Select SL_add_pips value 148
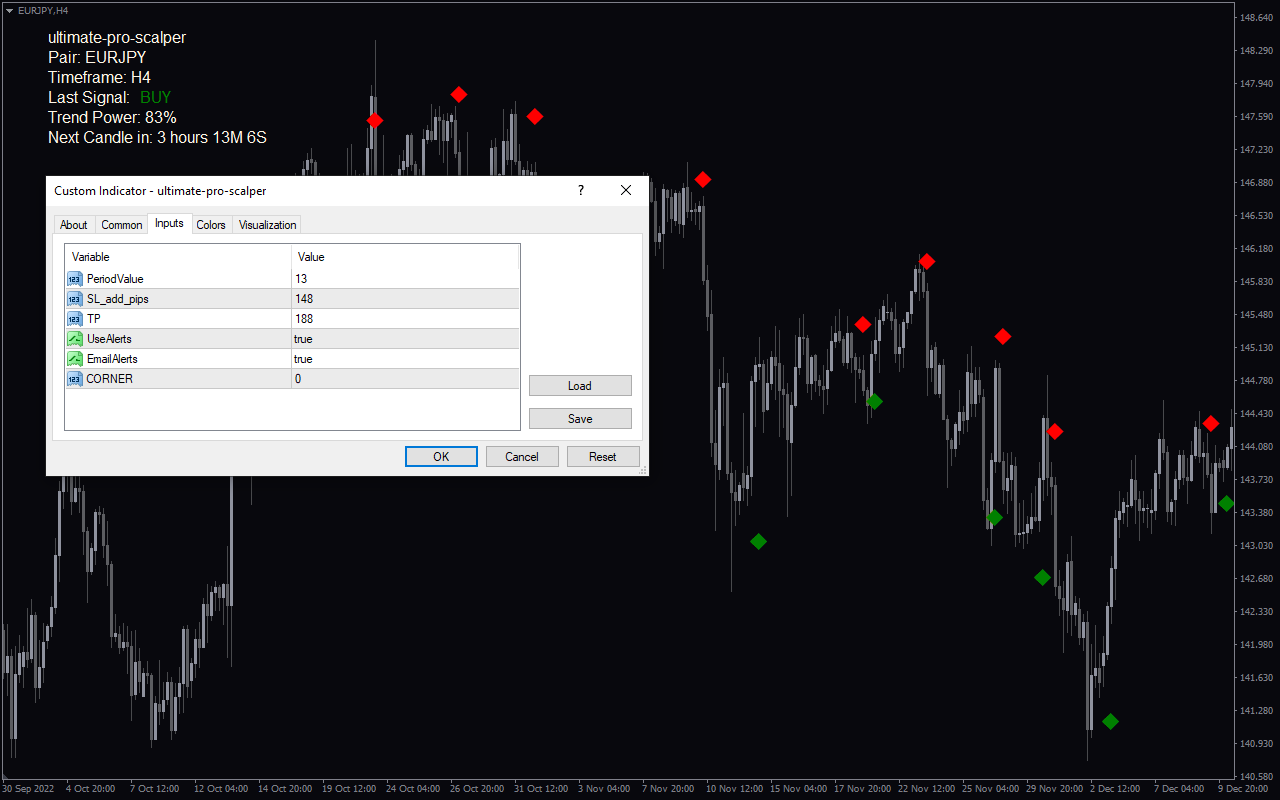1280x800 pixels. coord(405,299)
